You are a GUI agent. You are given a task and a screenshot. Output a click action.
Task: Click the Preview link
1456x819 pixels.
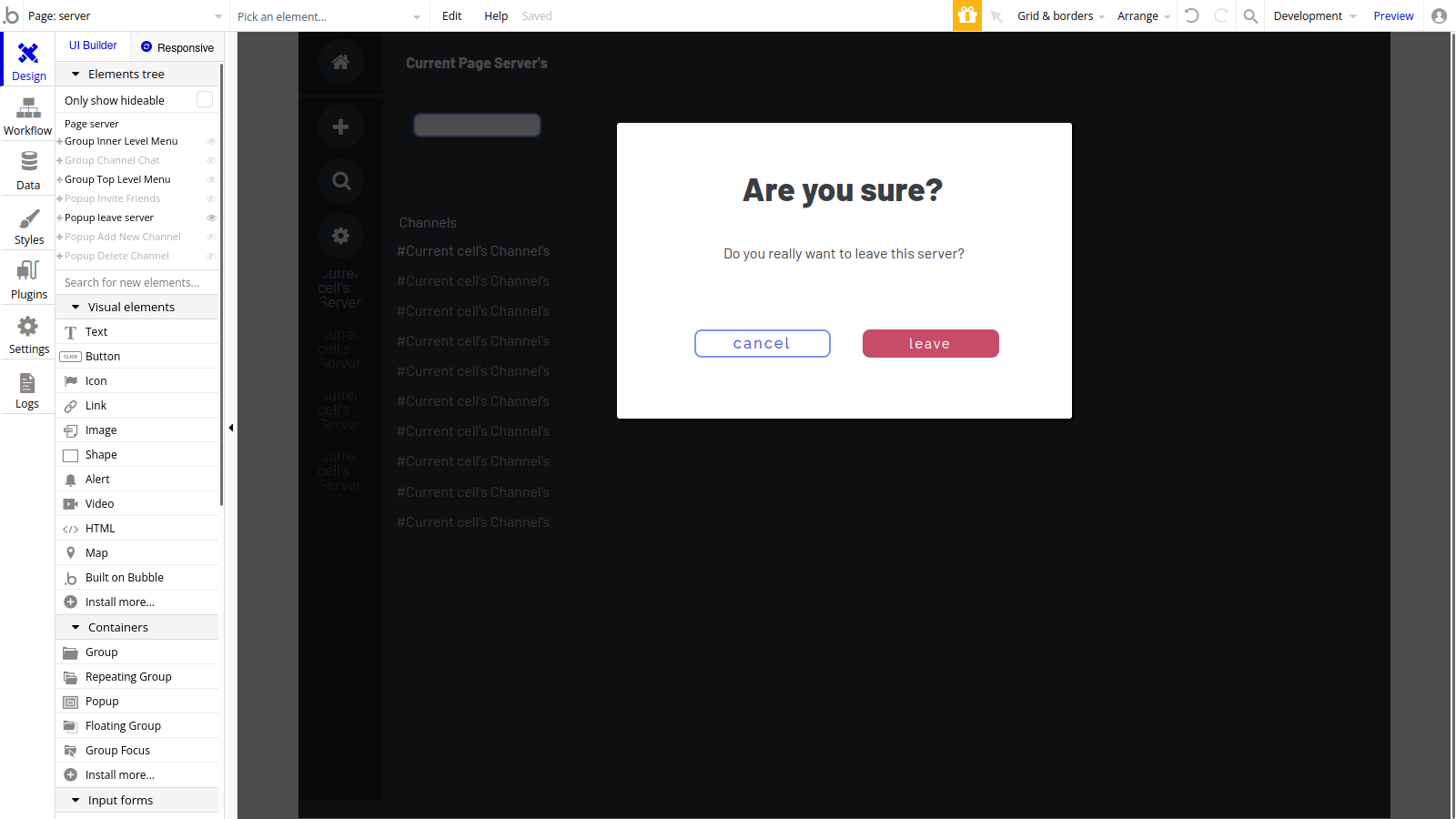[1392, 15]
